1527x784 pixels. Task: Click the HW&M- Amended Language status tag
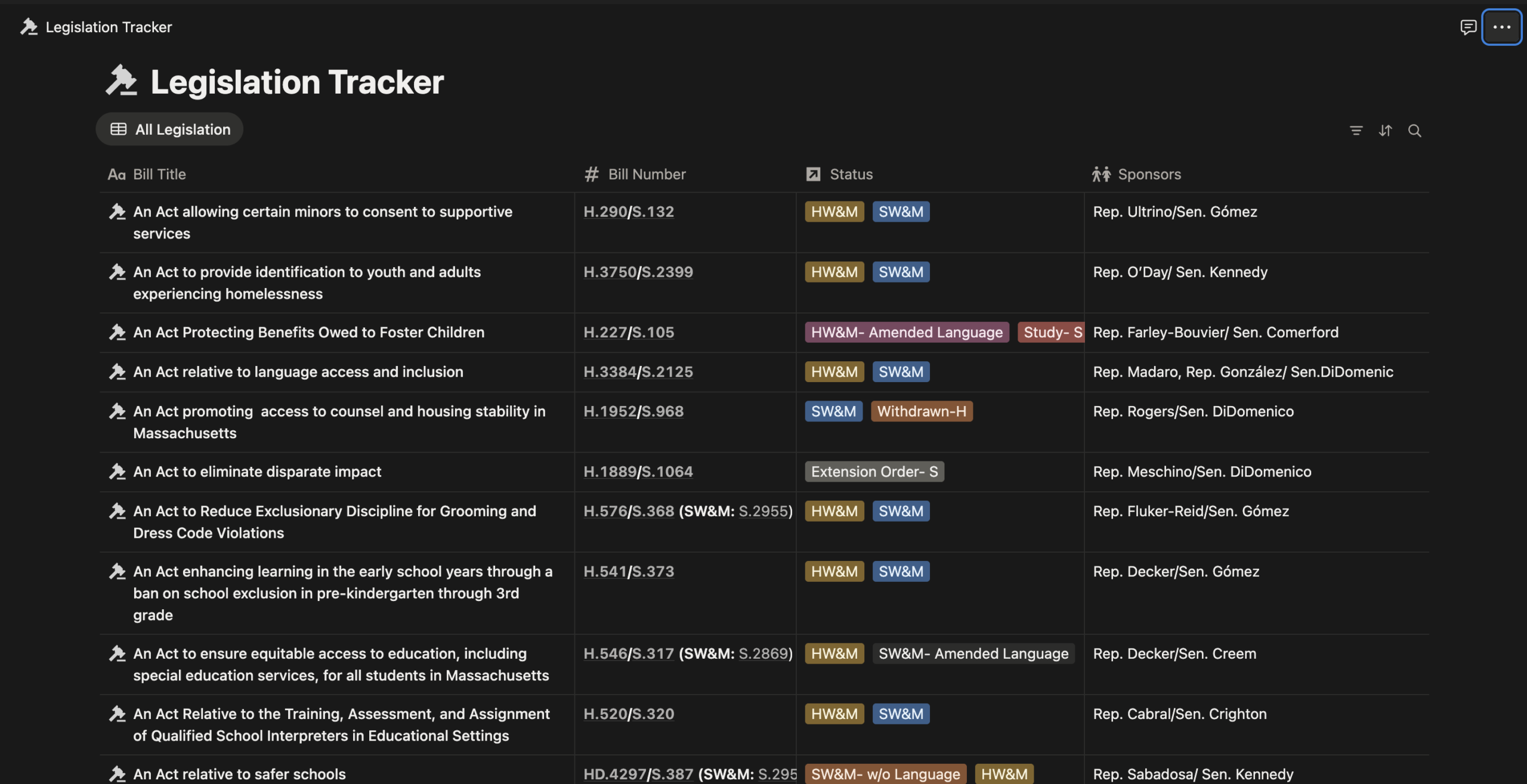906,332
